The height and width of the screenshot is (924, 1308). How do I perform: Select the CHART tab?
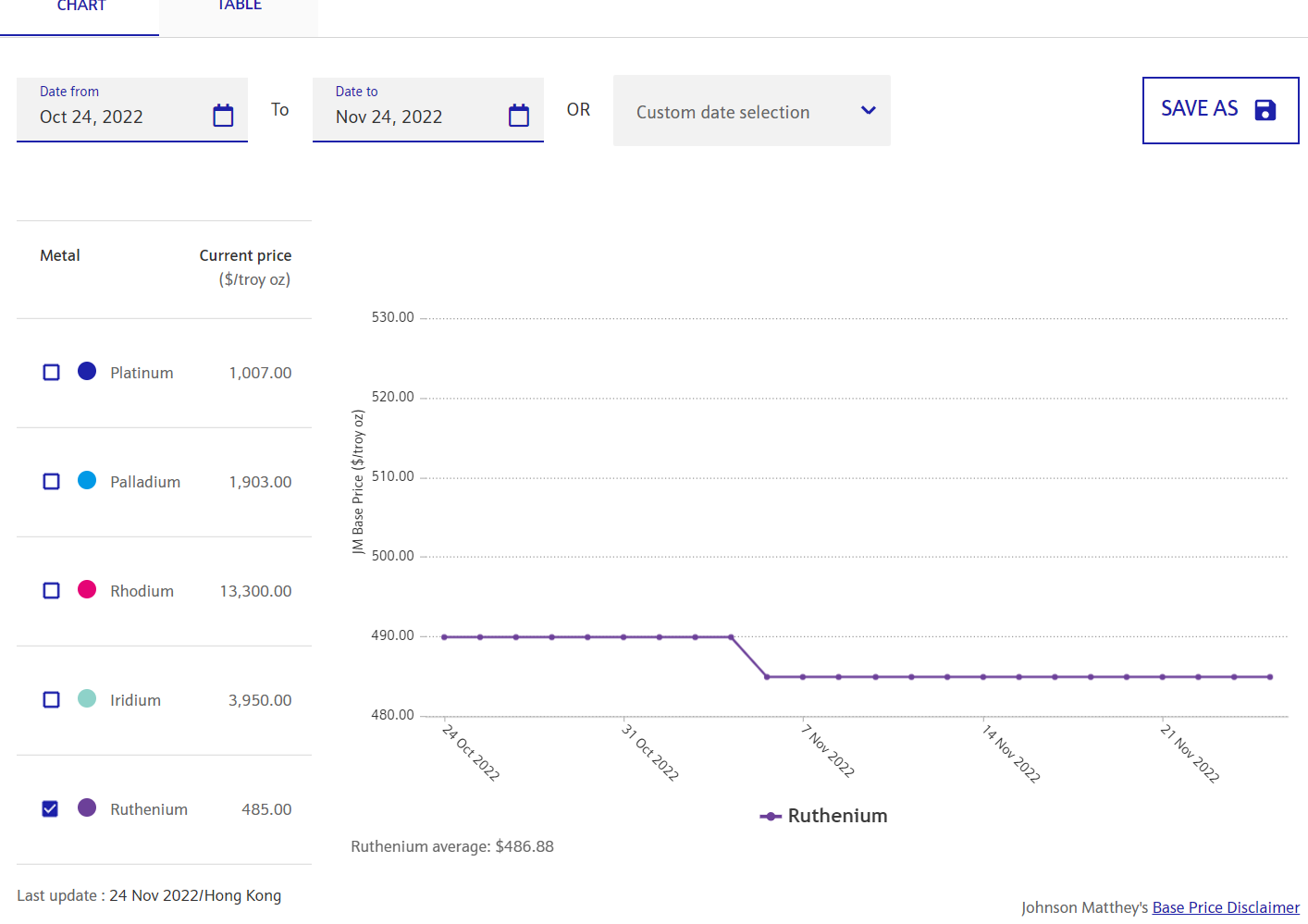[80, 7]
